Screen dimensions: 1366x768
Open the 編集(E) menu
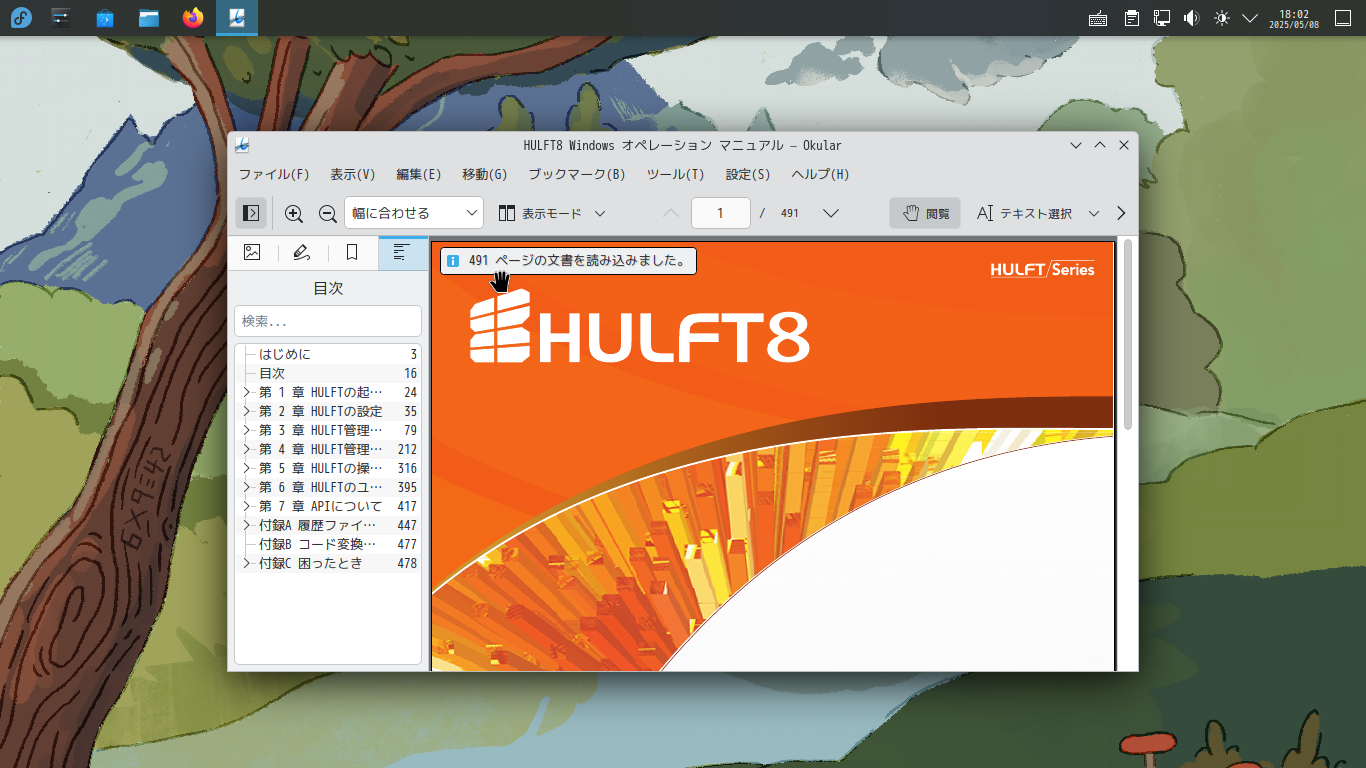[x=419, y=174]
